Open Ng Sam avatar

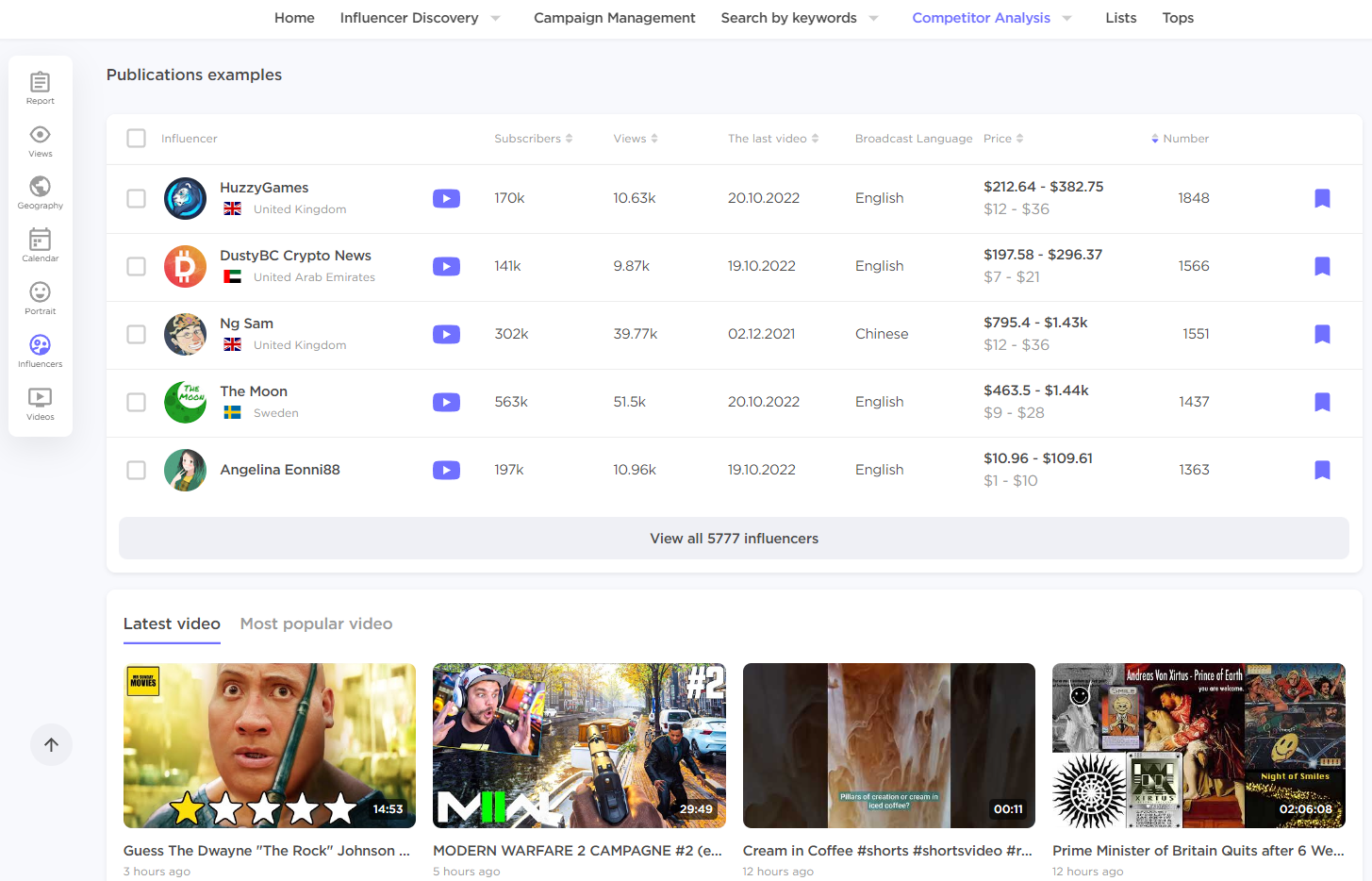[185, 334]
